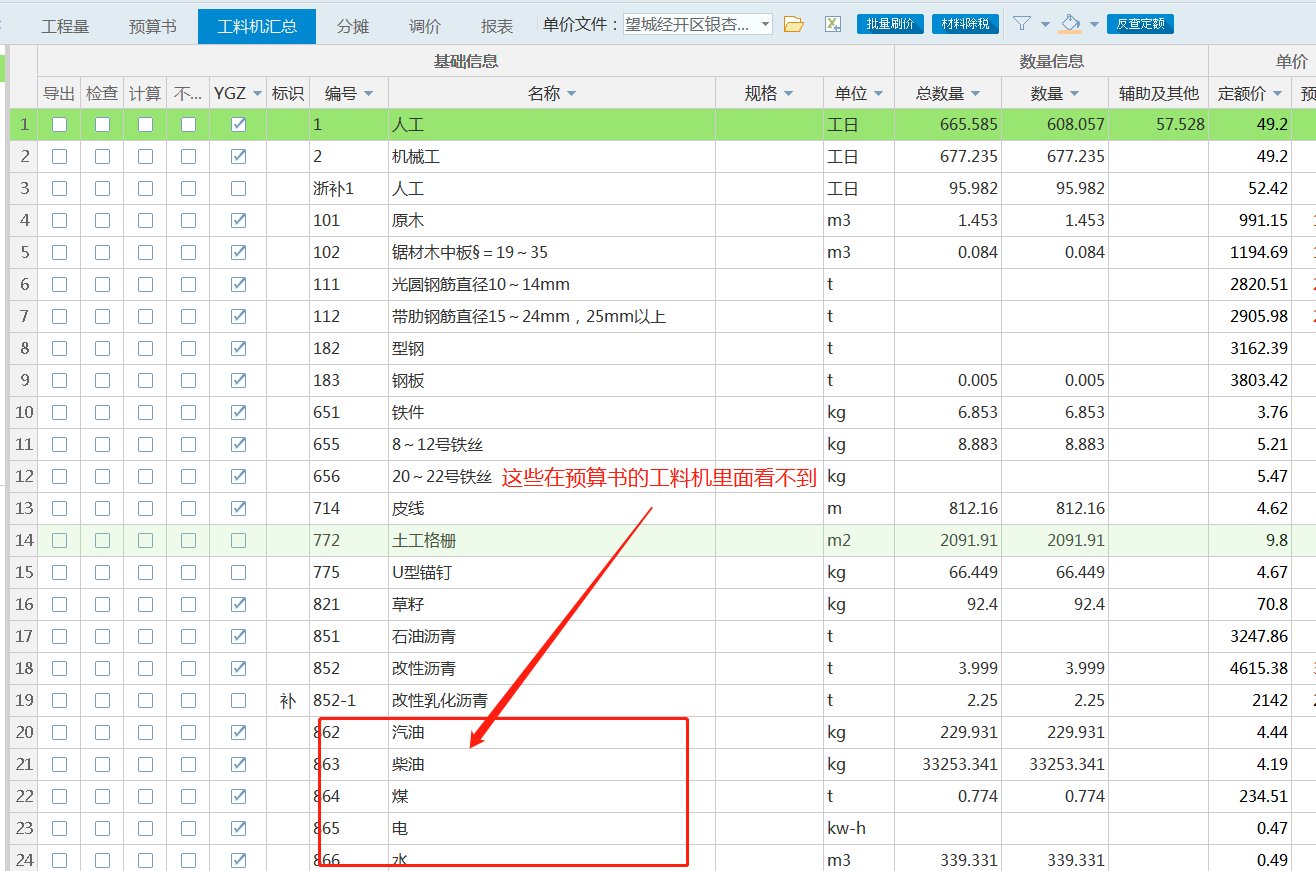1316x871 pixels.
Task: Open the 编号 column filter dropdown
Action: [x=368, y=93]
